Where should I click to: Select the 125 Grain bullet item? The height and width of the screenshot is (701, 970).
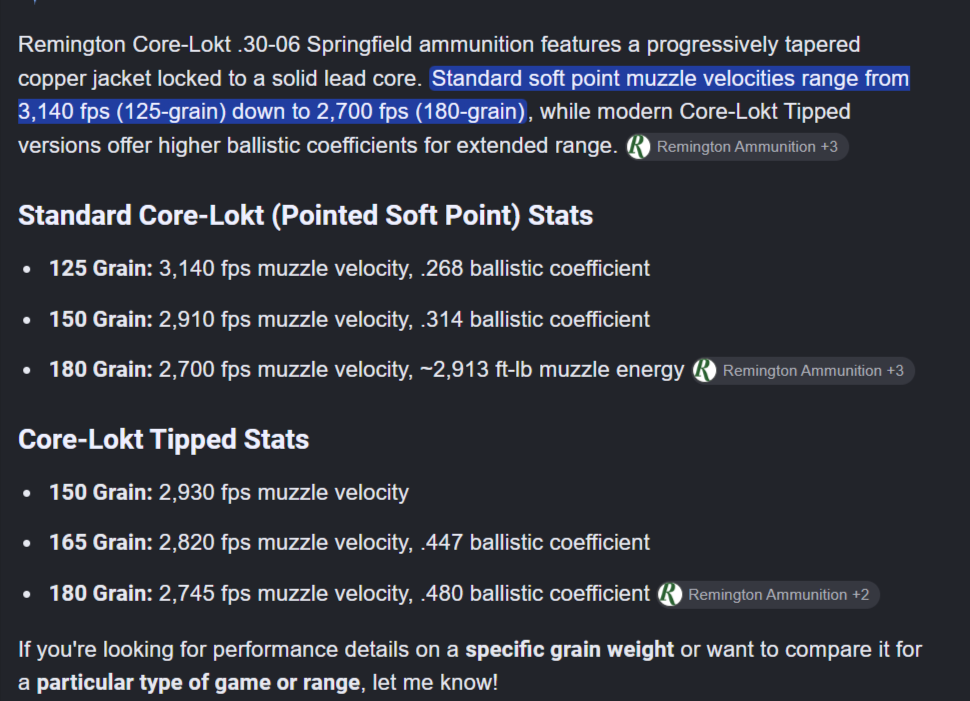(350, 269)
